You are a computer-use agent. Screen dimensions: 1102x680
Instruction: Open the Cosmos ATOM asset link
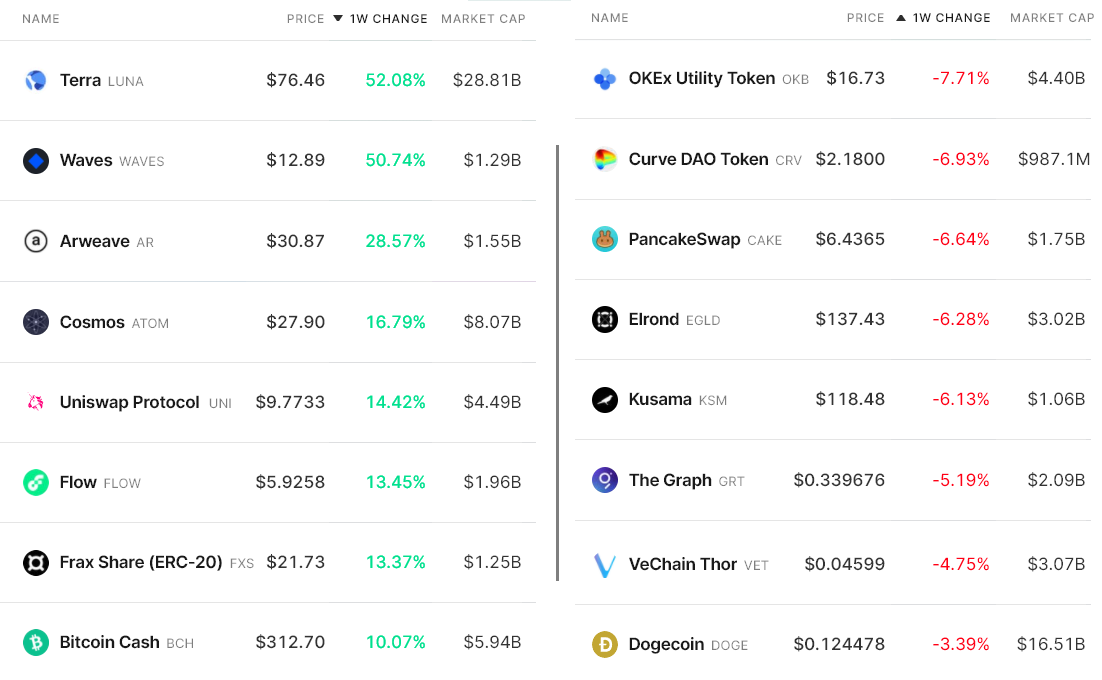point(115,322)
